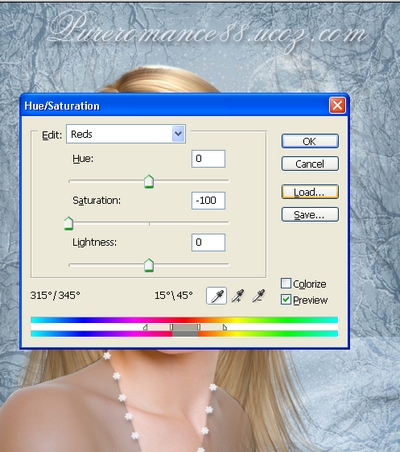Click the Load... button
The height and width of the screenshot is (452, 400).
pyautogui.click(x=310, y=192)
